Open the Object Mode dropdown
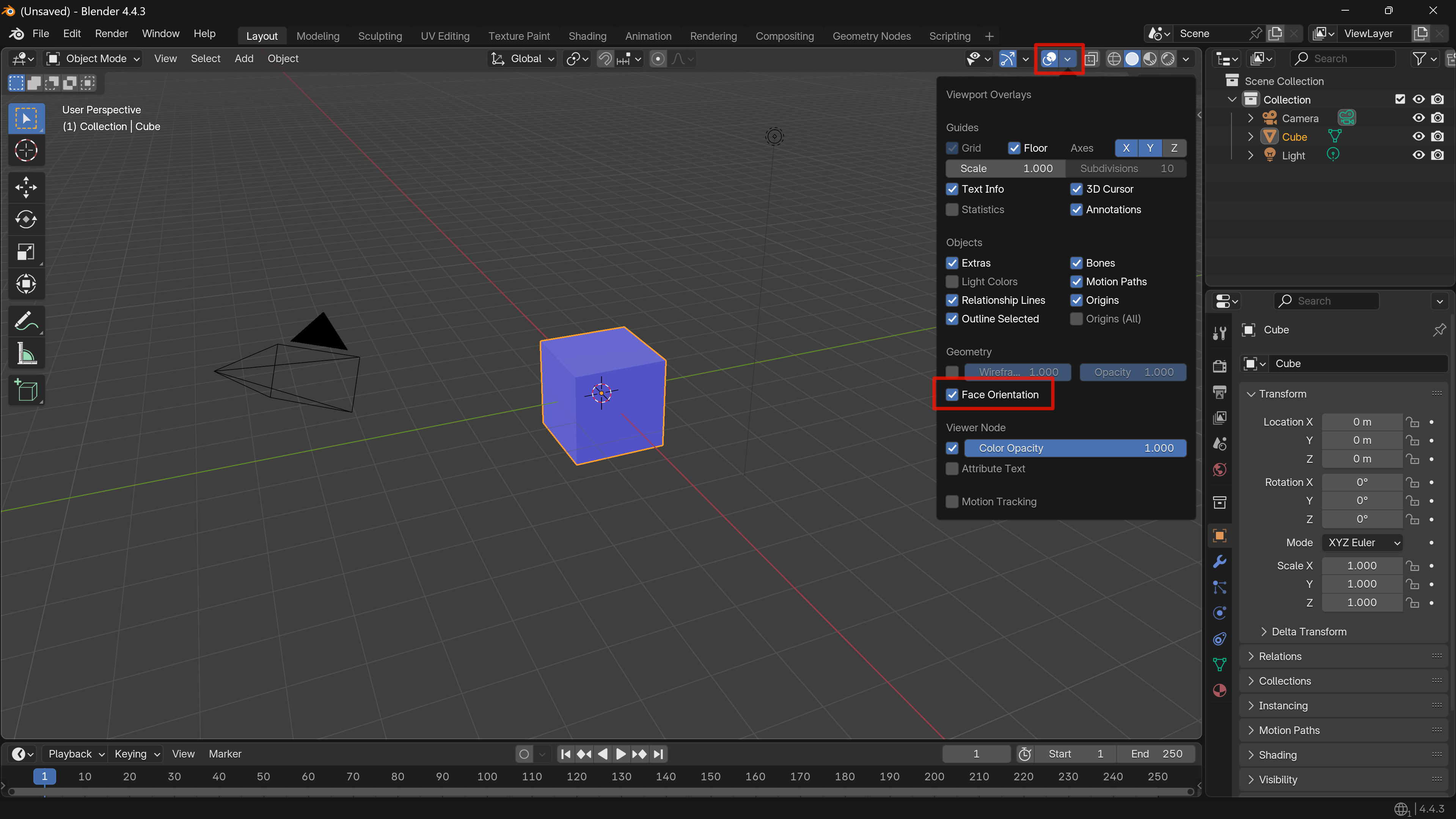Screen dimensions: 1456x819 coord(94,59)
